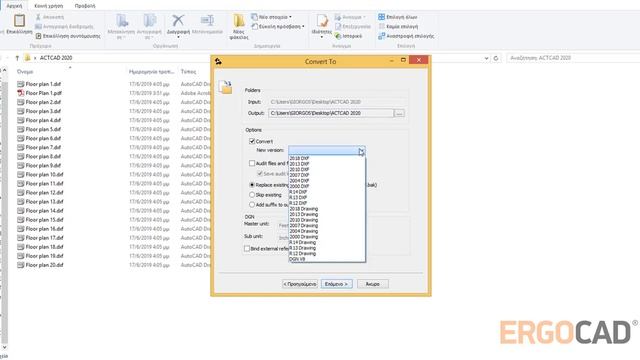Switch to the Προβολή ribbon tab
The width and height of the screenshot is (640, 360).
(x=85, y=6)
